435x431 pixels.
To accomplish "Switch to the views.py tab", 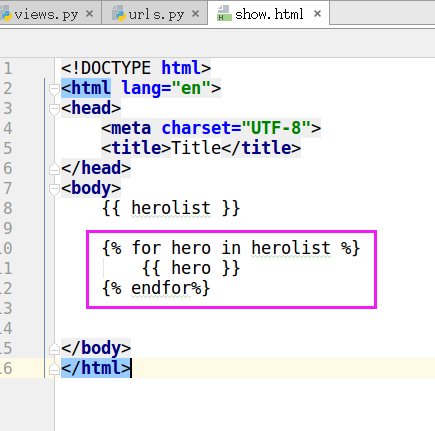I will click(x=46, y=14).
